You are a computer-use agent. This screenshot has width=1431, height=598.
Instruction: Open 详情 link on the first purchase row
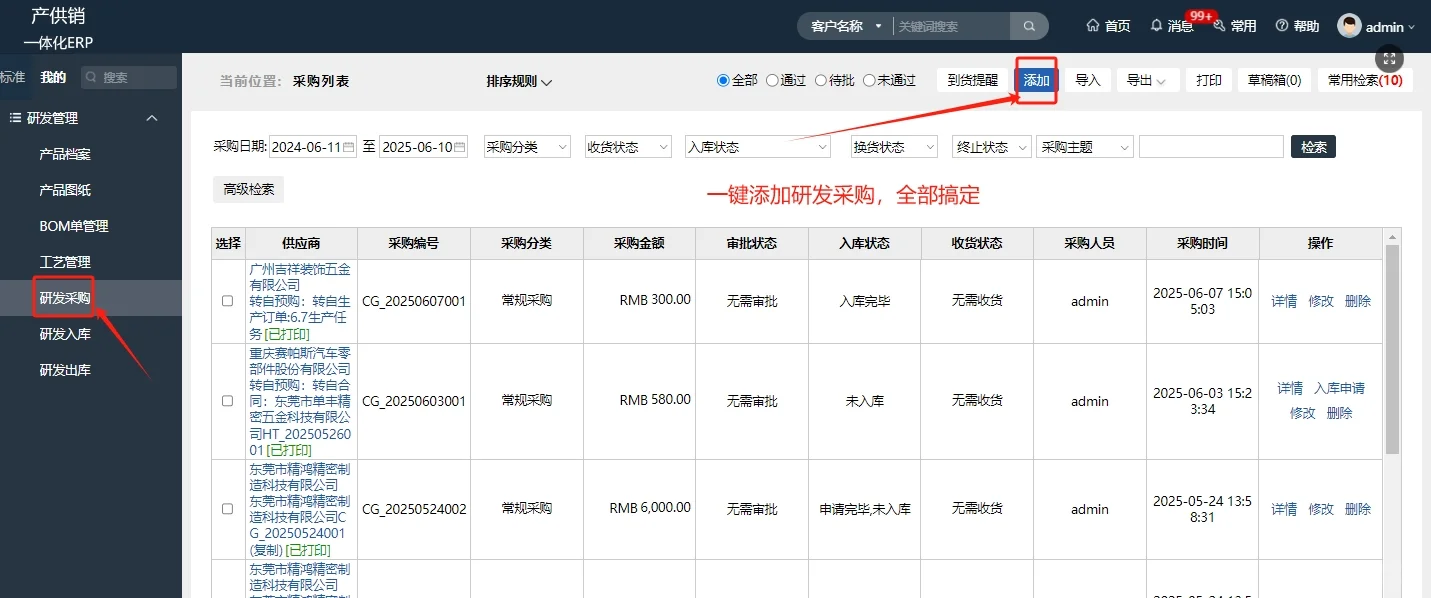coord(1283,300)
